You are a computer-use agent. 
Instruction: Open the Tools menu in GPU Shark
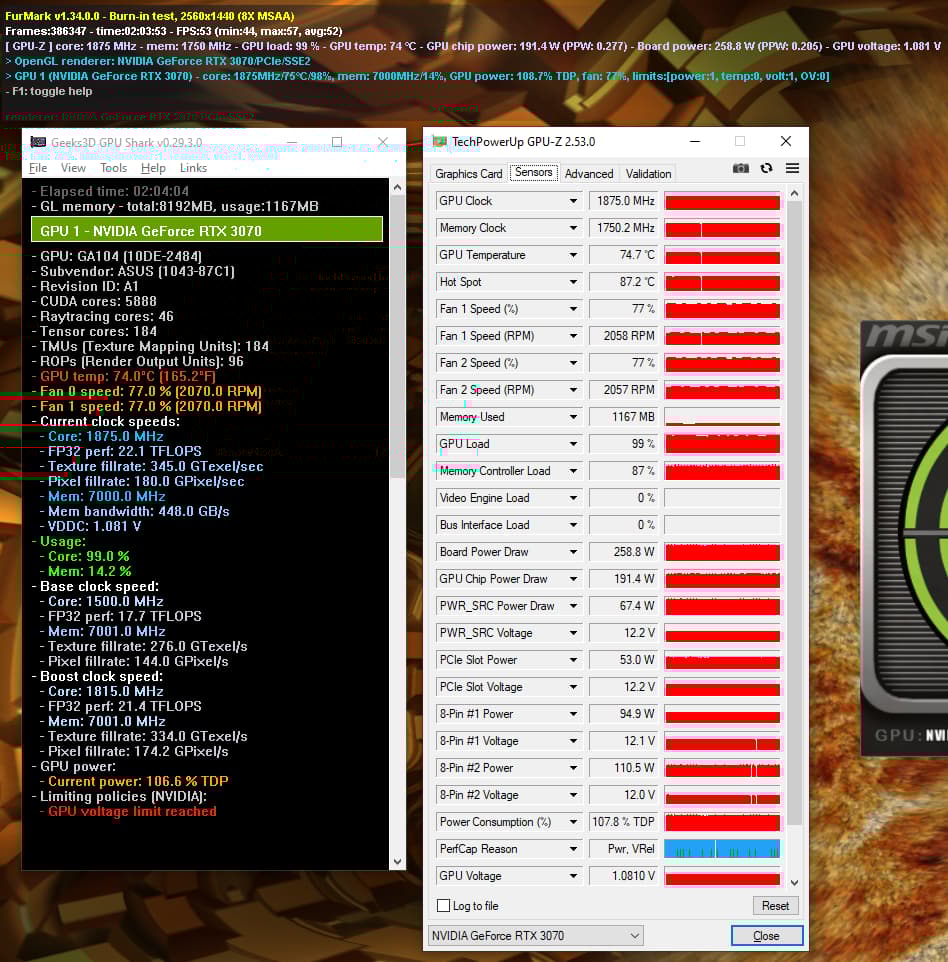[x=113, y=168]
